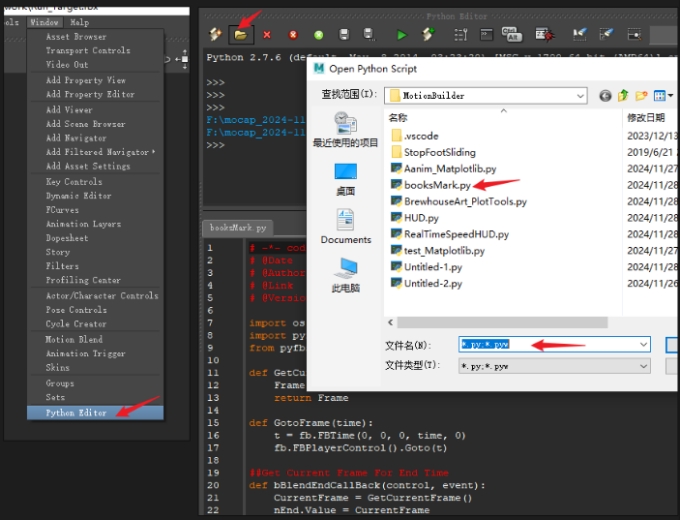Choose FCurves in the Window menu
The width and height of the screenshot is (681, 520).
[x=62, y=210]
